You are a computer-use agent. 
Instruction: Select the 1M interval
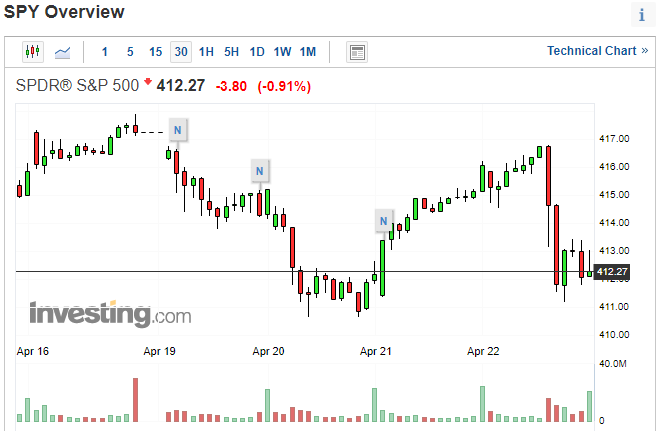(x=308, y=52)
